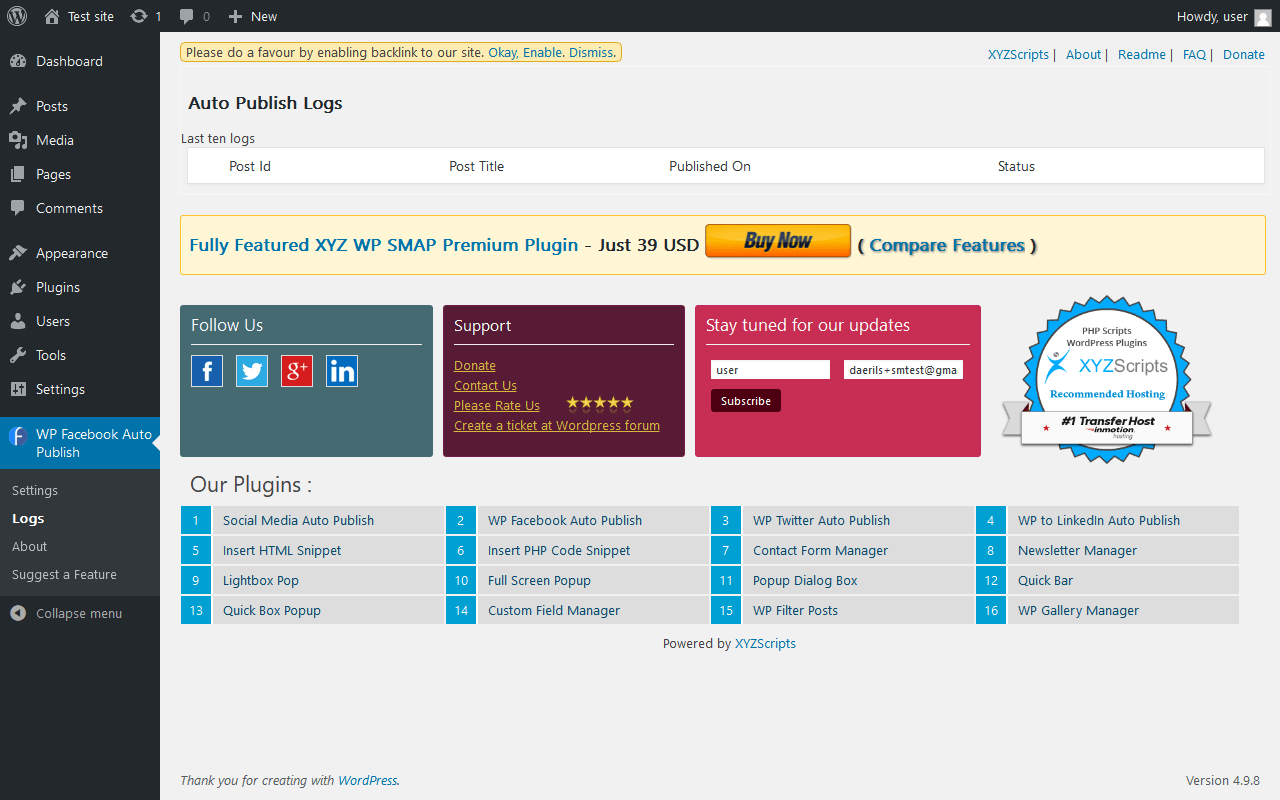Click the XYZScripts link beside Powered by

pyautogui.click(x=765, y=644)
